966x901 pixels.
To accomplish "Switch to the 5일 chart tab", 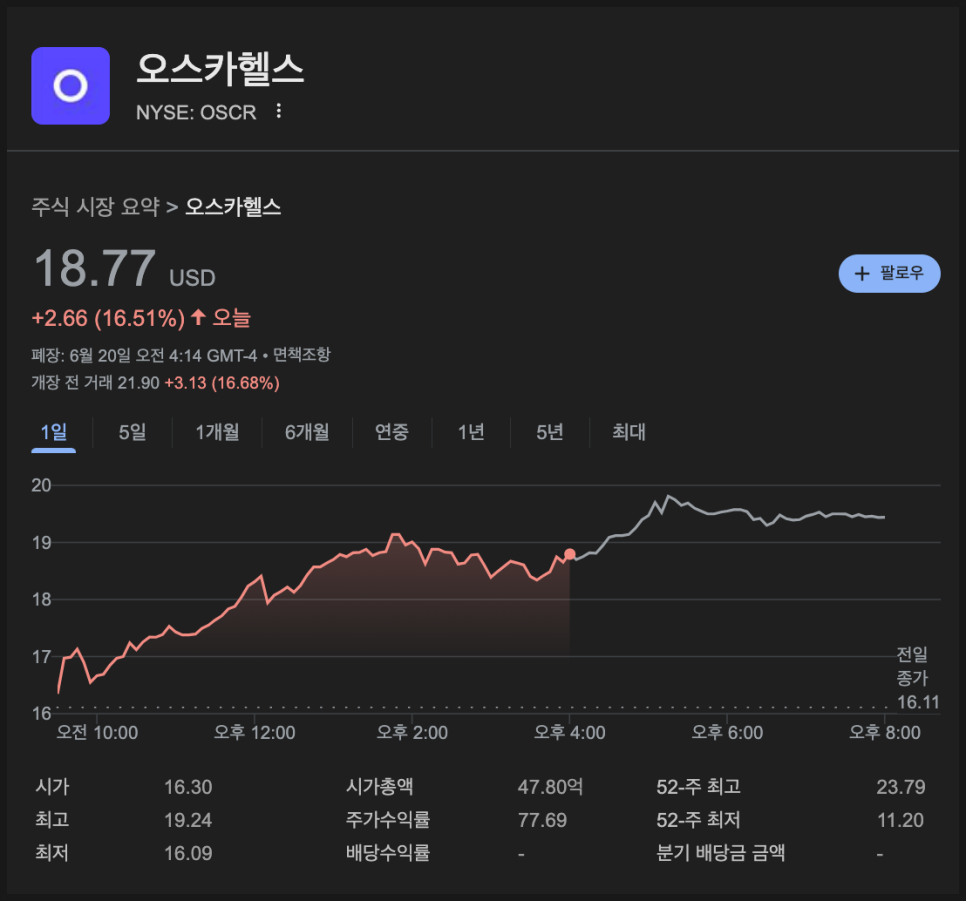I will point(132,432).
